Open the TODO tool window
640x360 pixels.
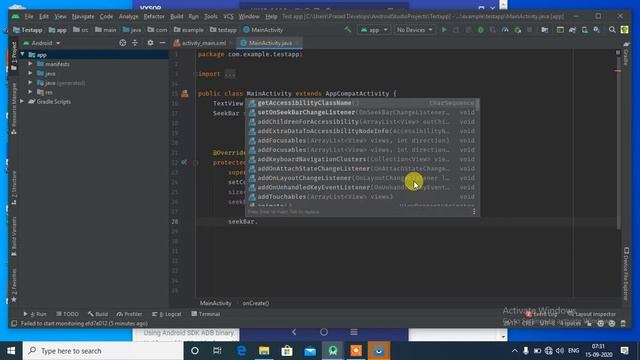(67, 314)
